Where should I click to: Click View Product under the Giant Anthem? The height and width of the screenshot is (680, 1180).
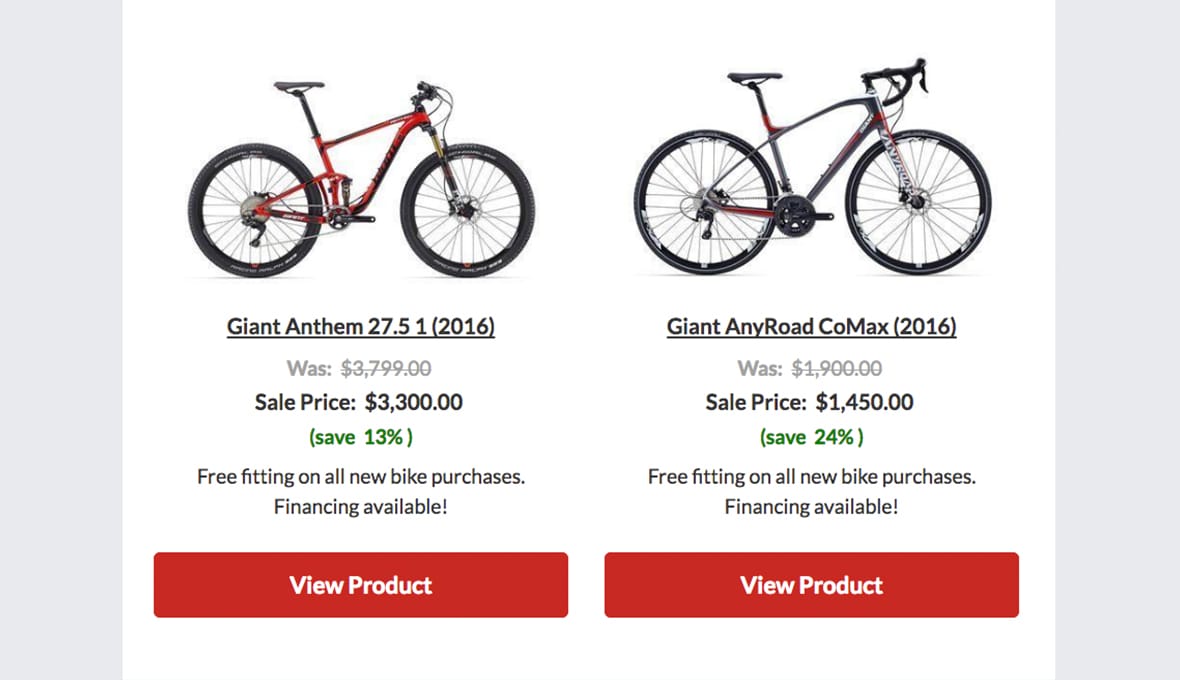359,585
